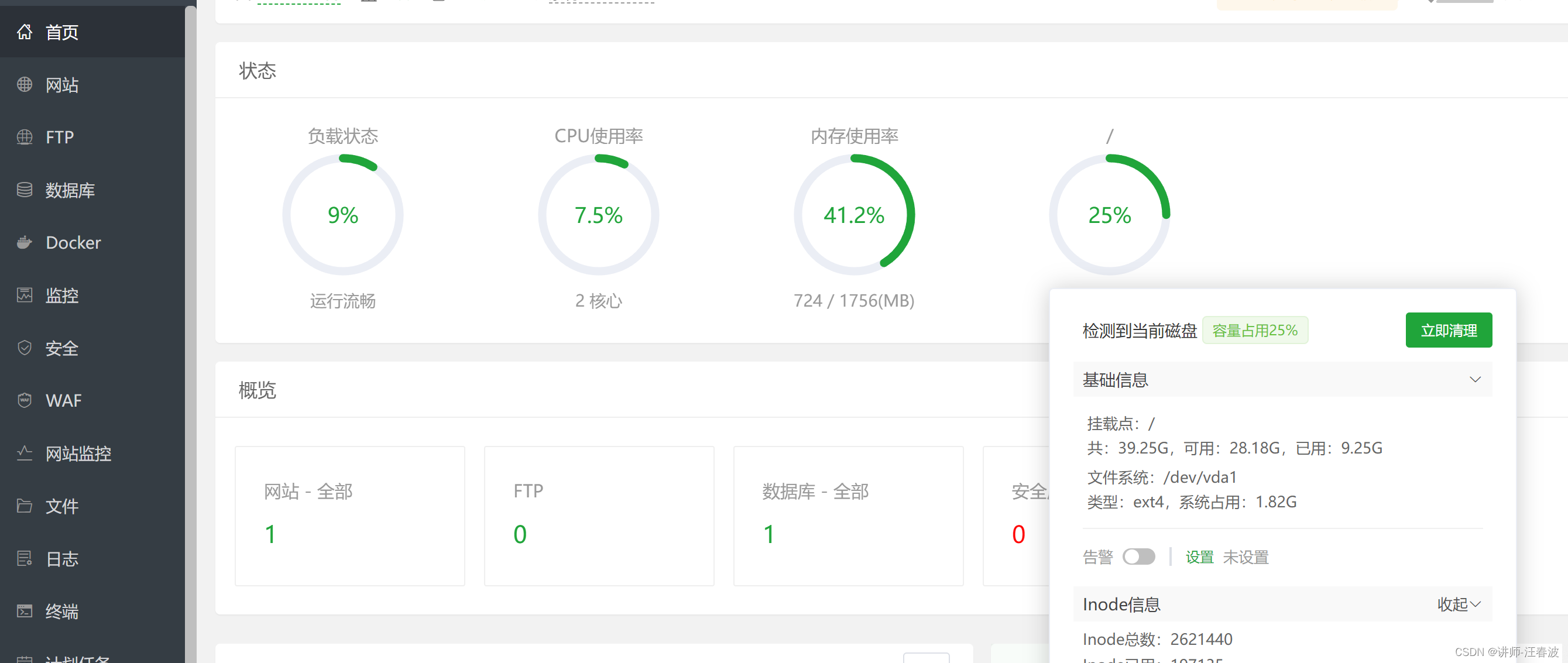Select 网站监控 in the sidebar
The image size is (1568, 663).
pyautogui.click(x=92, y=453)
